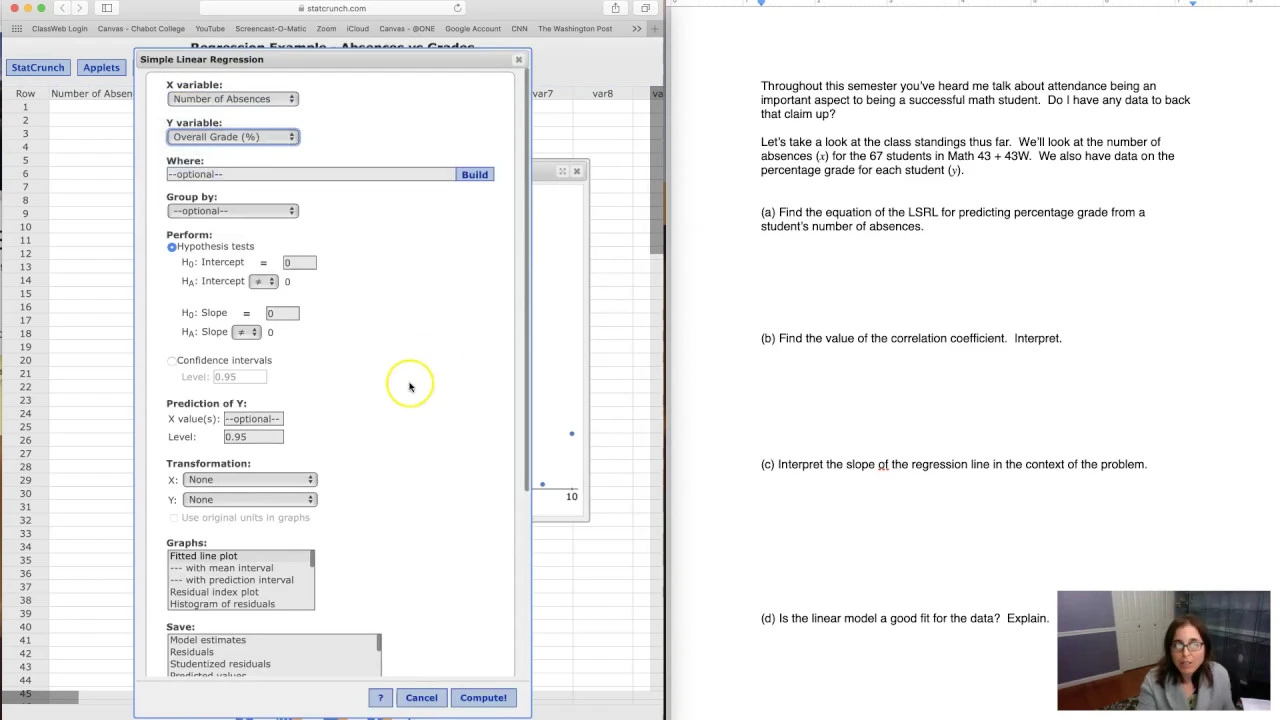Open a new tab with plus
Screen dimensions: 1280x720
coord(655,29)
